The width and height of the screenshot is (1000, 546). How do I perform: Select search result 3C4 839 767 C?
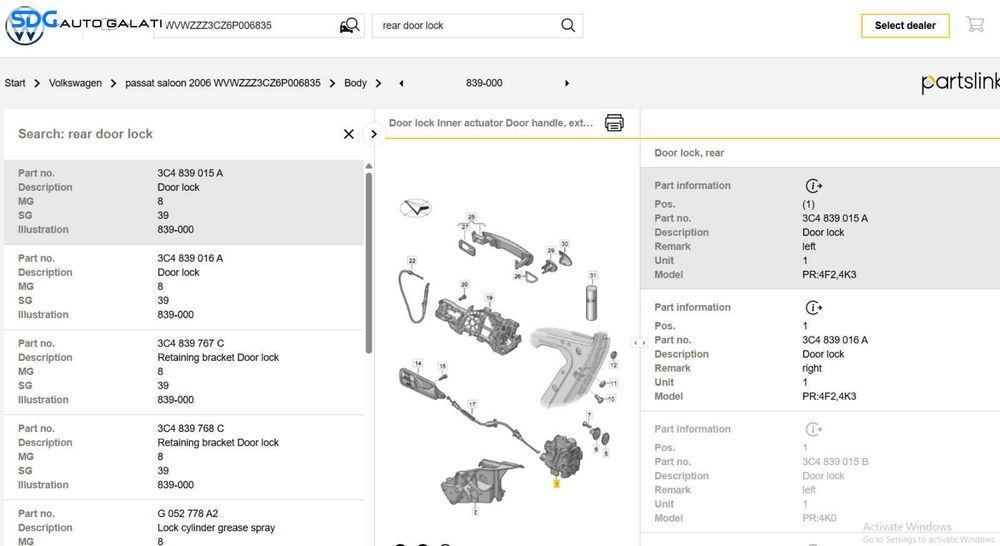[184, 372]
